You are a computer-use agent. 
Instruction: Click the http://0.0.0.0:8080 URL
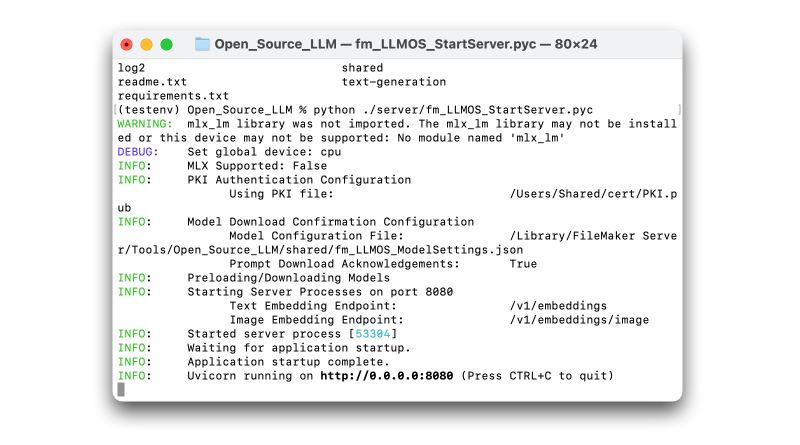386,376
